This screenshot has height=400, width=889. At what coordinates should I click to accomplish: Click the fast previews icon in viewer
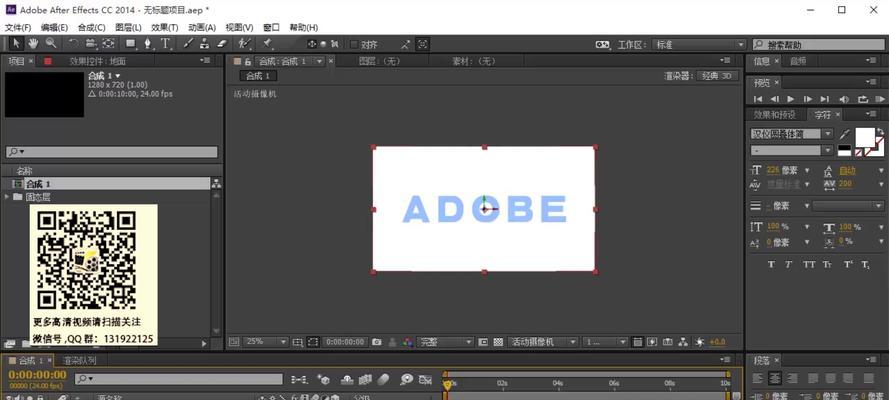(652, 342)
